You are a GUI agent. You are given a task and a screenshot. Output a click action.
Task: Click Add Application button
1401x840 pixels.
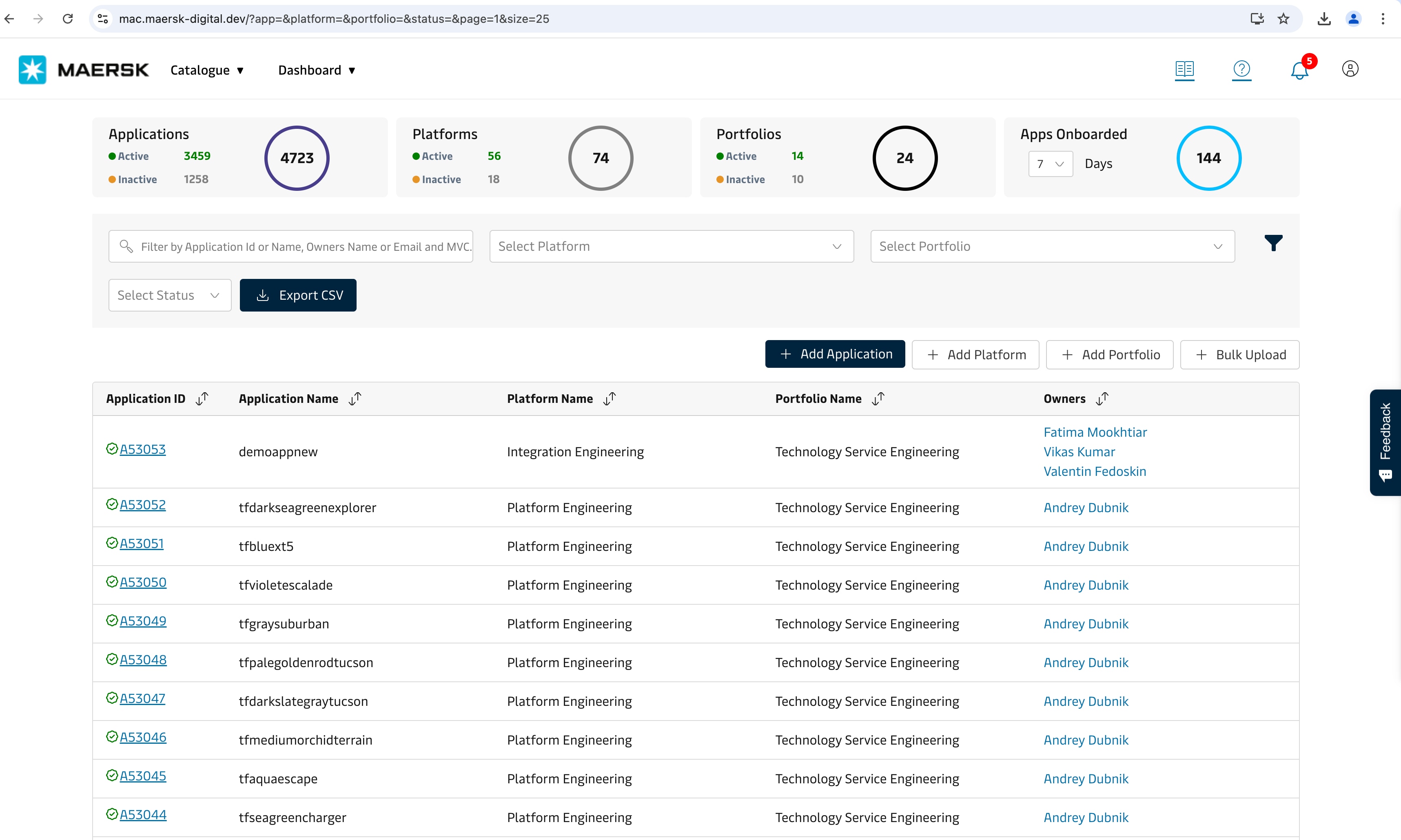(x=835, y=354)
